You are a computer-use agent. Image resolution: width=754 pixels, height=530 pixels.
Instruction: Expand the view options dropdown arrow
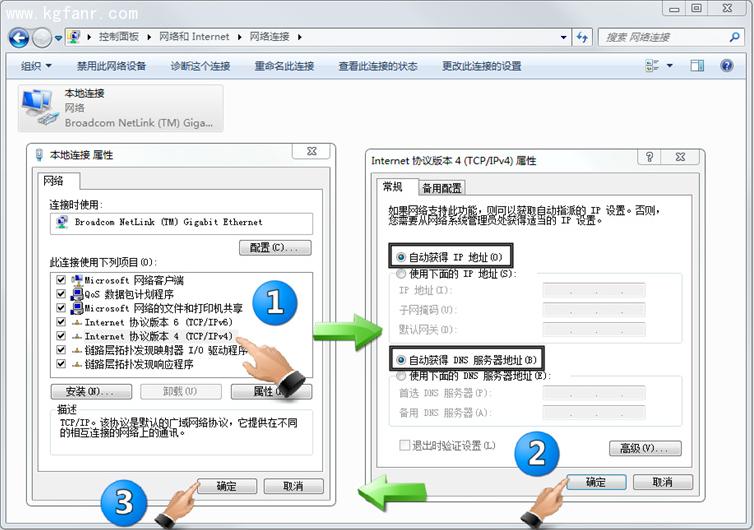coord(670,66)
